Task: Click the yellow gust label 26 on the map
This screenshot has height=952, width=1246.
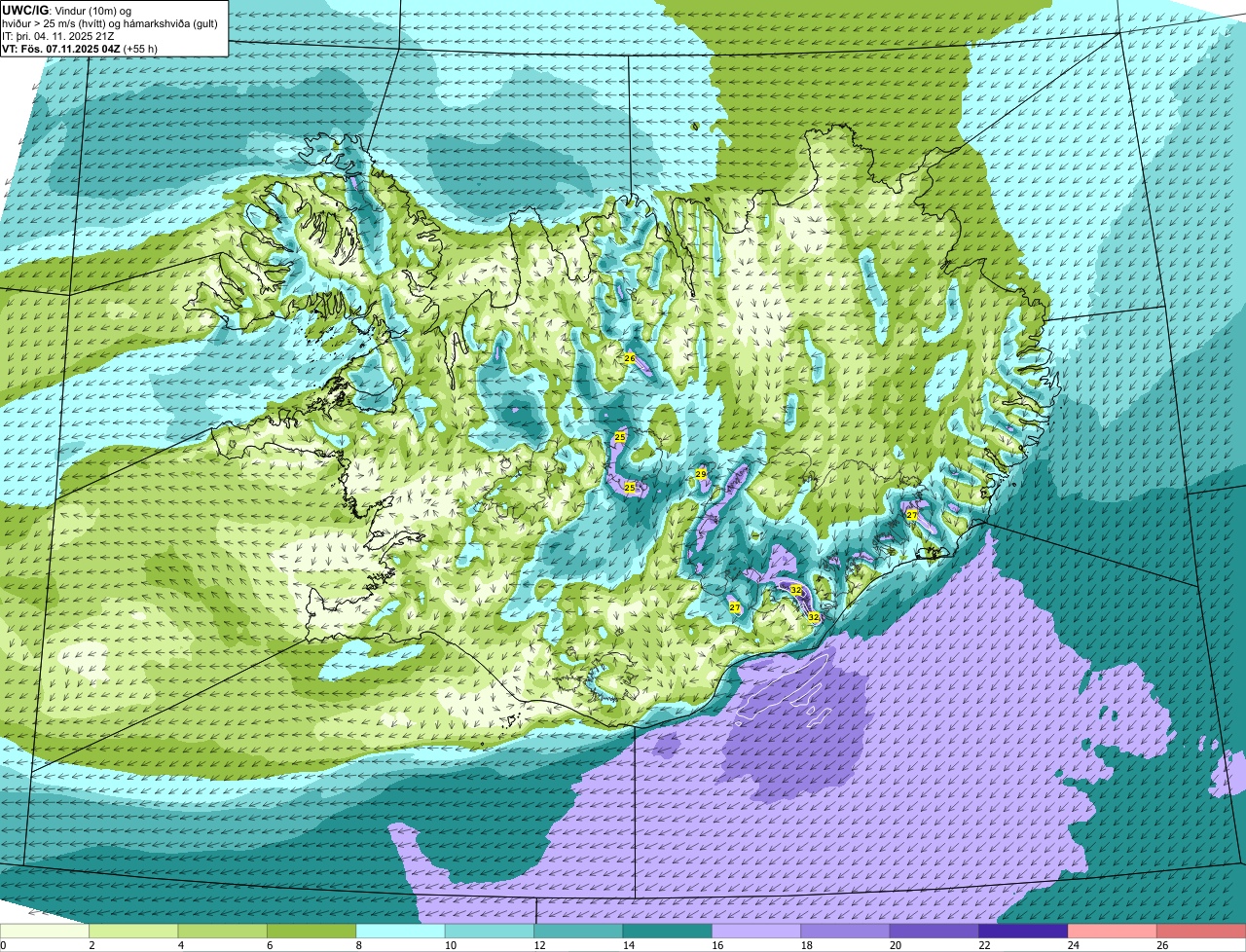Action: 630,358
